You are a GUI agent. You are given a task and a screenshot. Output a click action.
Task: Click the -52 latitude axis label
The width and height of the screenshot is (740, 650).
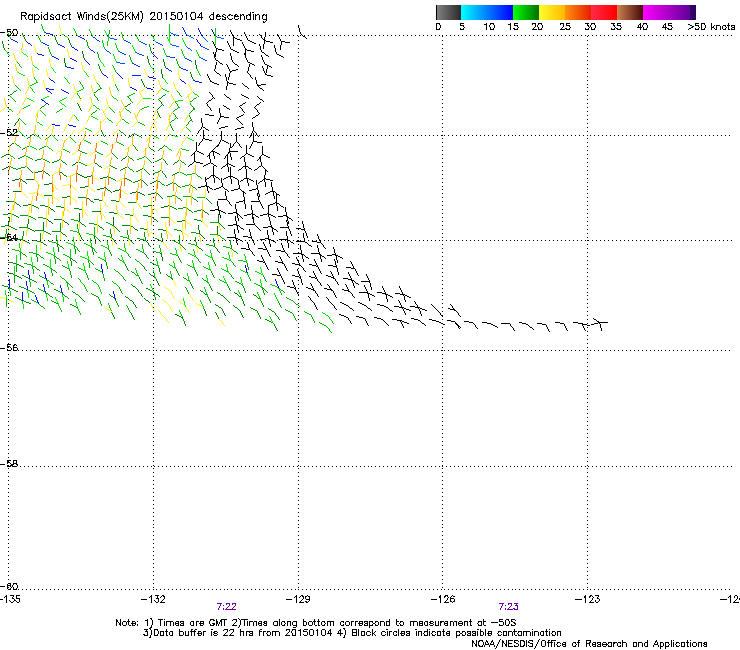tap(9, 133)
